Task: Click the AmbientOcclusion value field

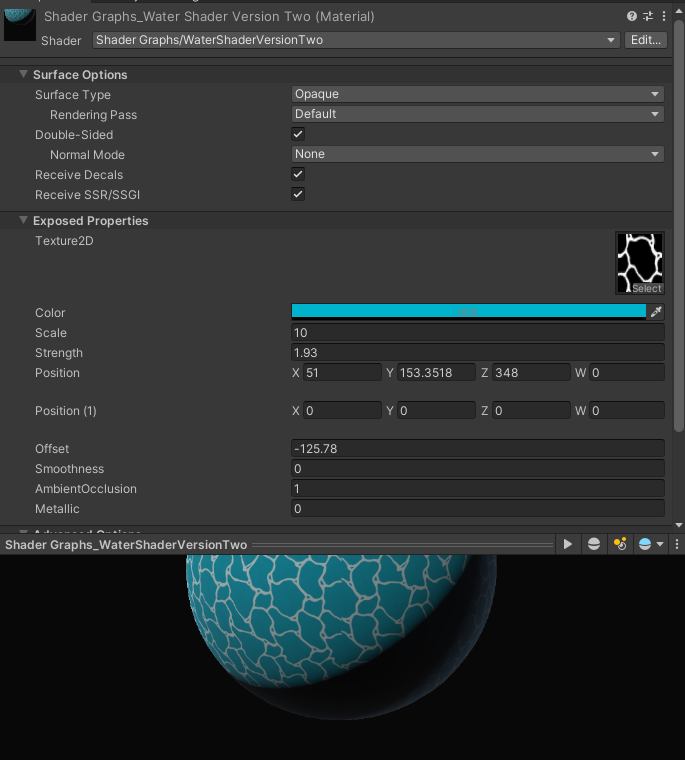Action: click(478, 488)
